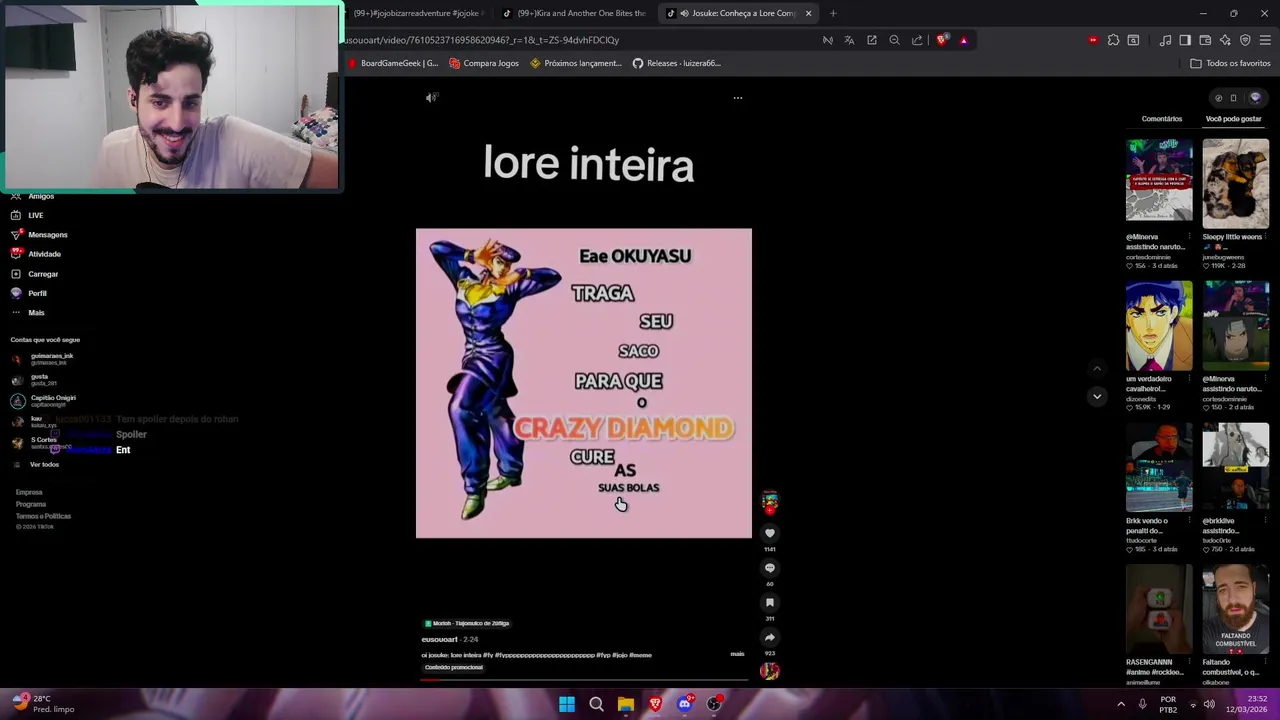Expand the Mais menu in the sidebar
The height and width of the screenshot is (720, 1280).
click(x=27, y=313)
